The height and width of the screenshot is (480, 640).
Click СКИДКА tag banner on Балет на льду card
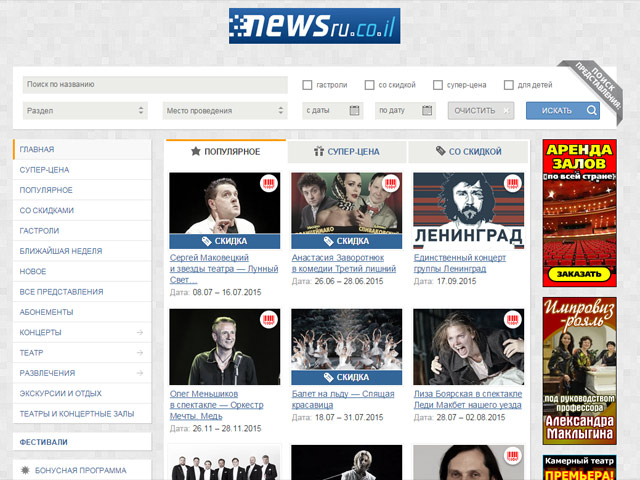(347, 378)
